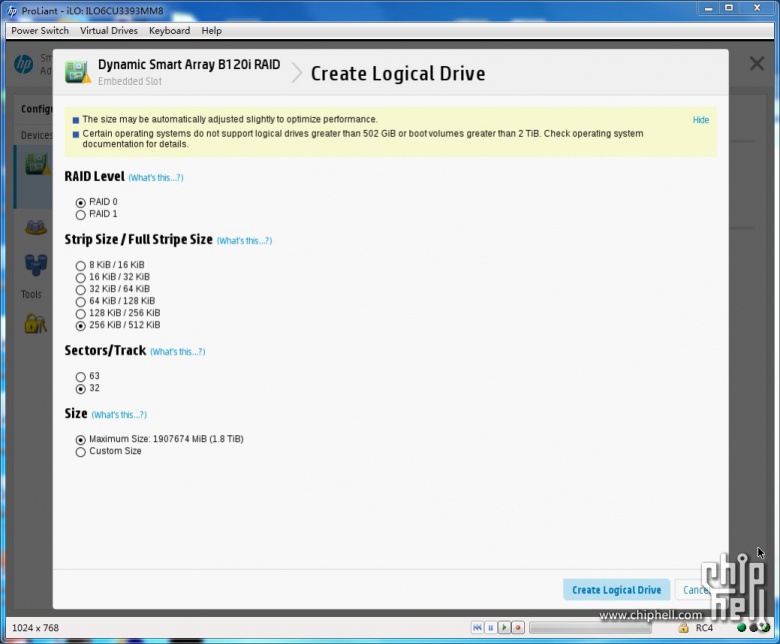This screenshot has height=644, width=780.
Task: Click the pause playback control
Action: pyautogui.click(x=490, y=628)
